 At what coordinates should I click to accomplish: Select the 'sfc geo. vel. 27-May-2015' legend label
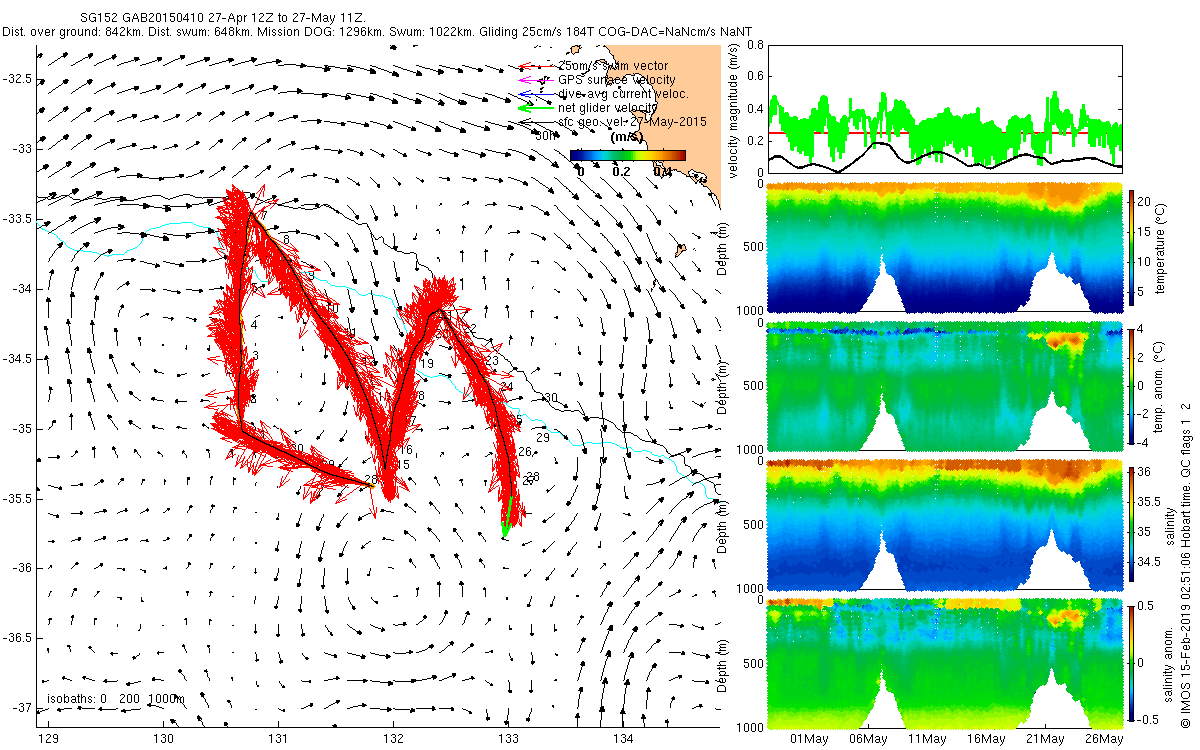pos(632,122)
